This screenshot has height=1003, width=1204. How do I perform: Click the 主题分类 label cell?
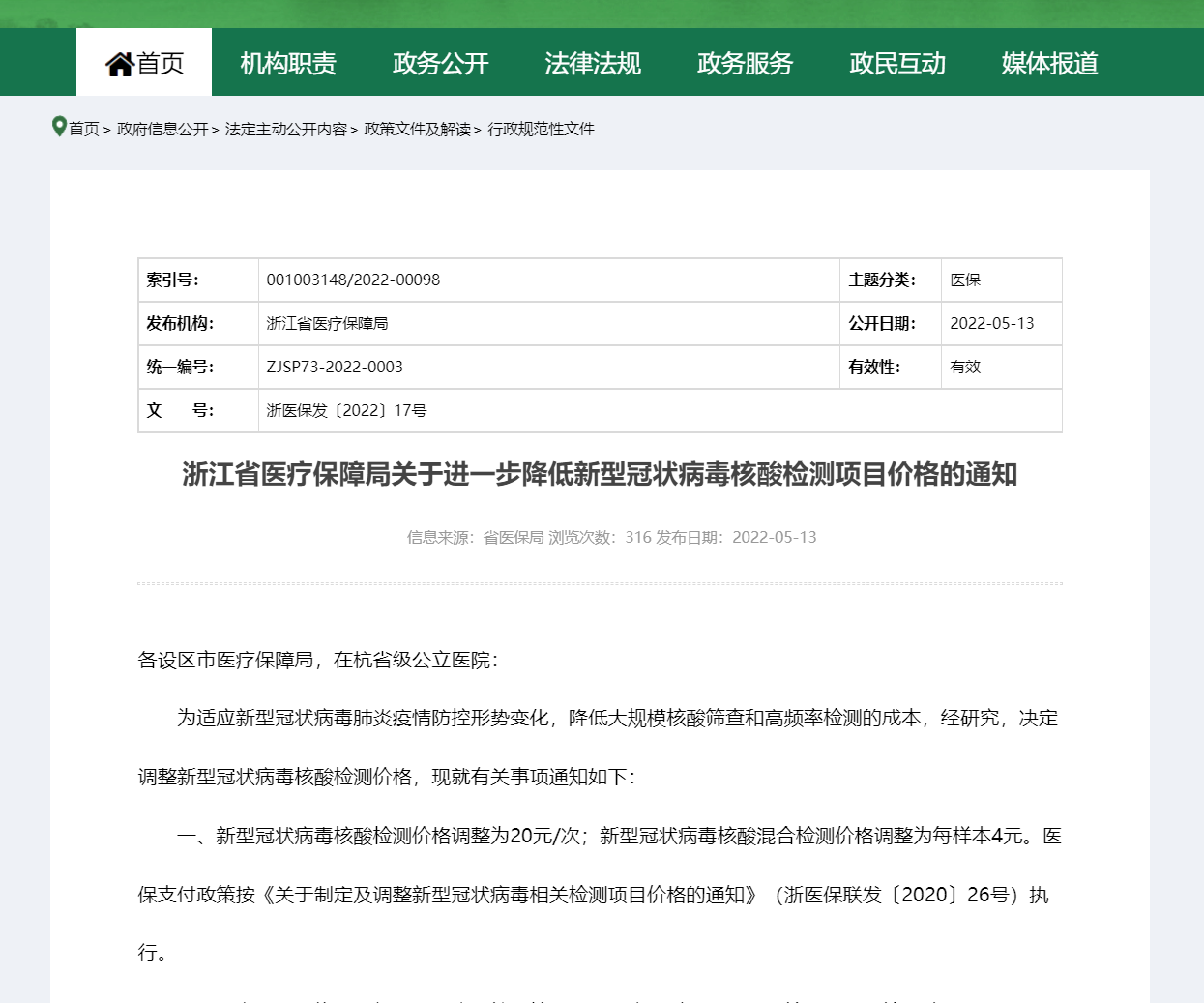[x=891, y=280]
